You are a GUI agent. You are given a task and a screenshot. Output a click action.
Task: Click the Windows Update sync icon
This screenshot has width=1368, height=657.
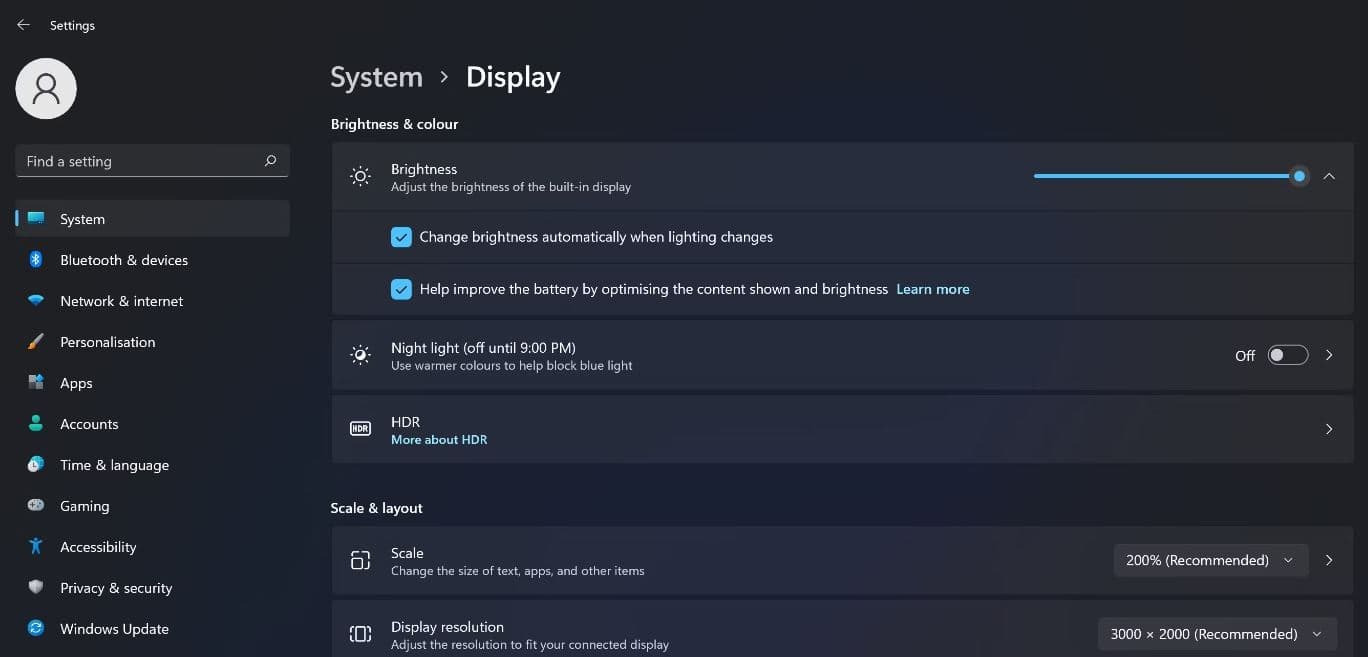coord(36,628)
